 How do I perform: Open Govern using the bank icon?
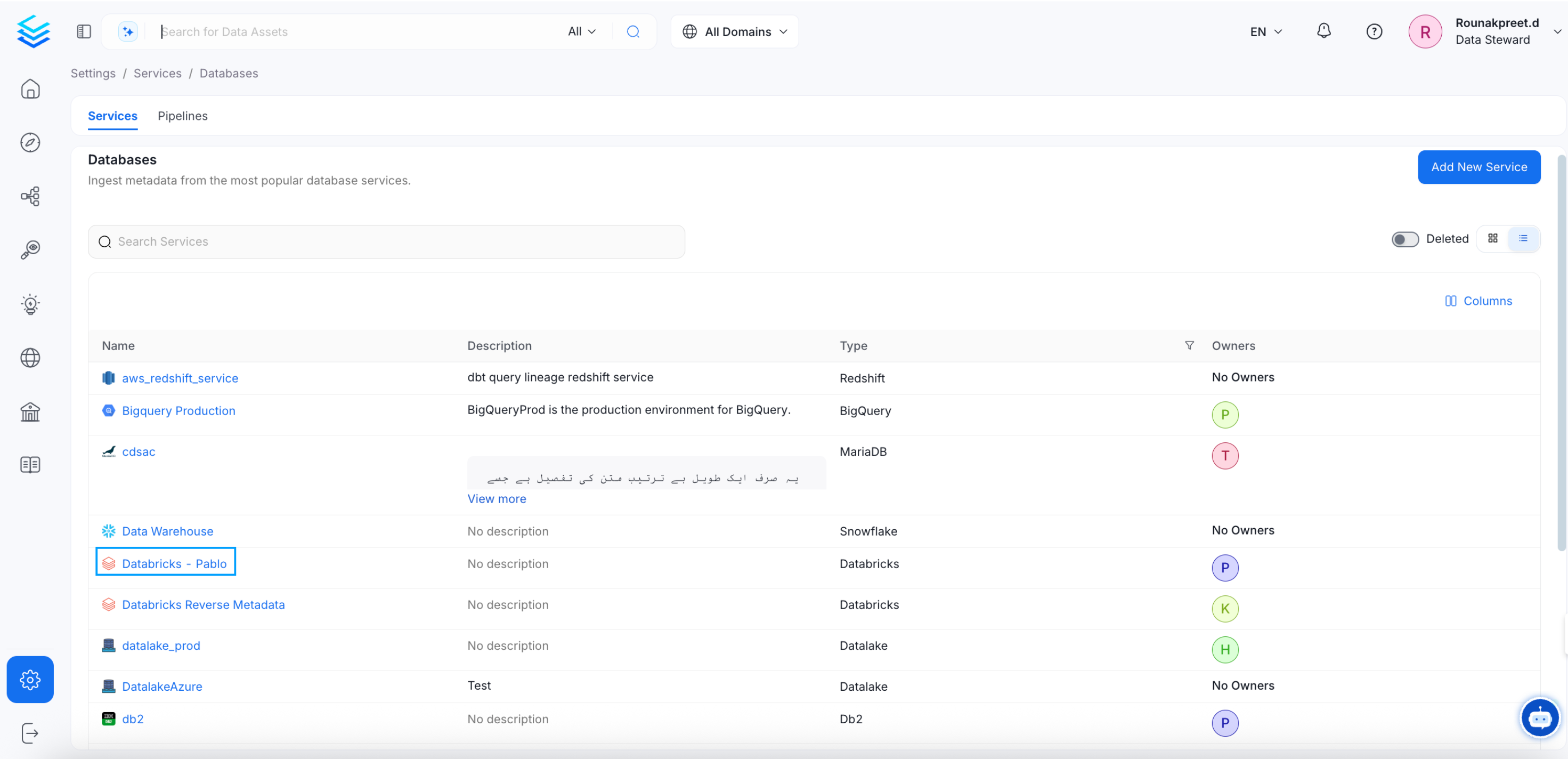[30, 412]
